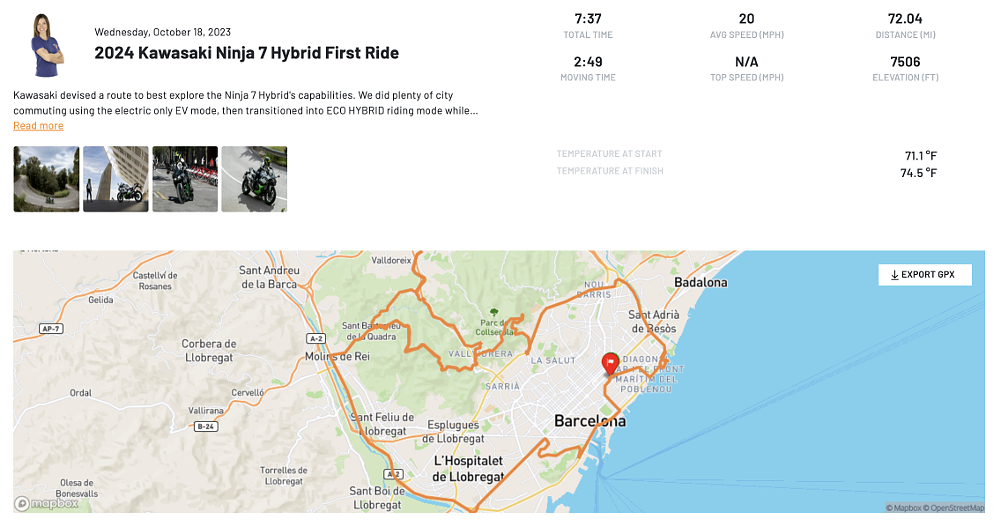Image resolution: width=1000 pixels, height=528 pixels.
Task: Click the Ordal label on map
Action: point(80,393)
